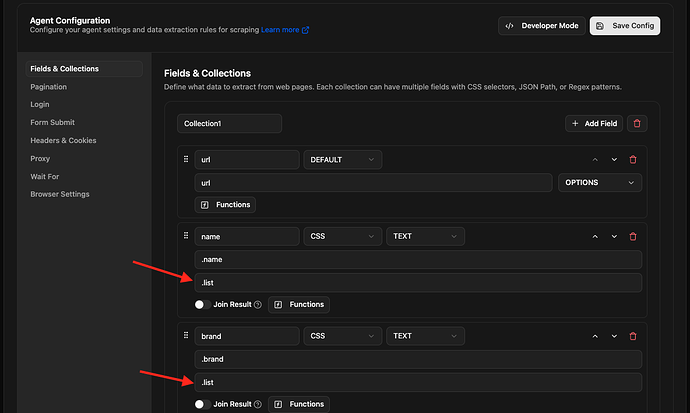Edit the .brand selector input
Screen dimensions: 690x413
tap(418, 359)
